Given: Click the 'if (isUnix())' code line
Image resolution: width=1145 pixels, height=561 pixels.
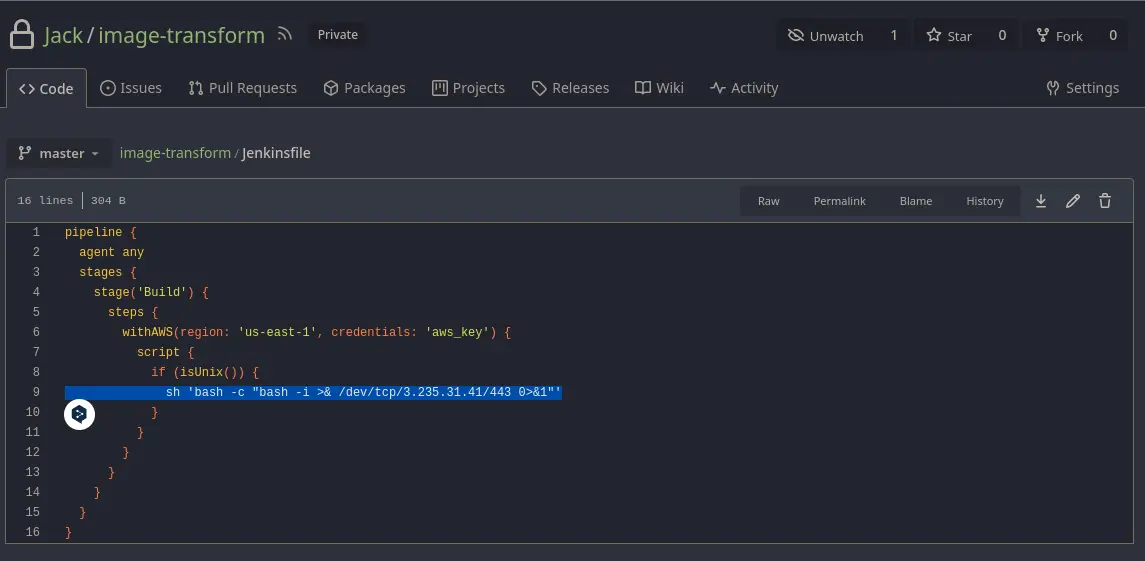Looking at the screenshot, I should [x=205, y=372].
